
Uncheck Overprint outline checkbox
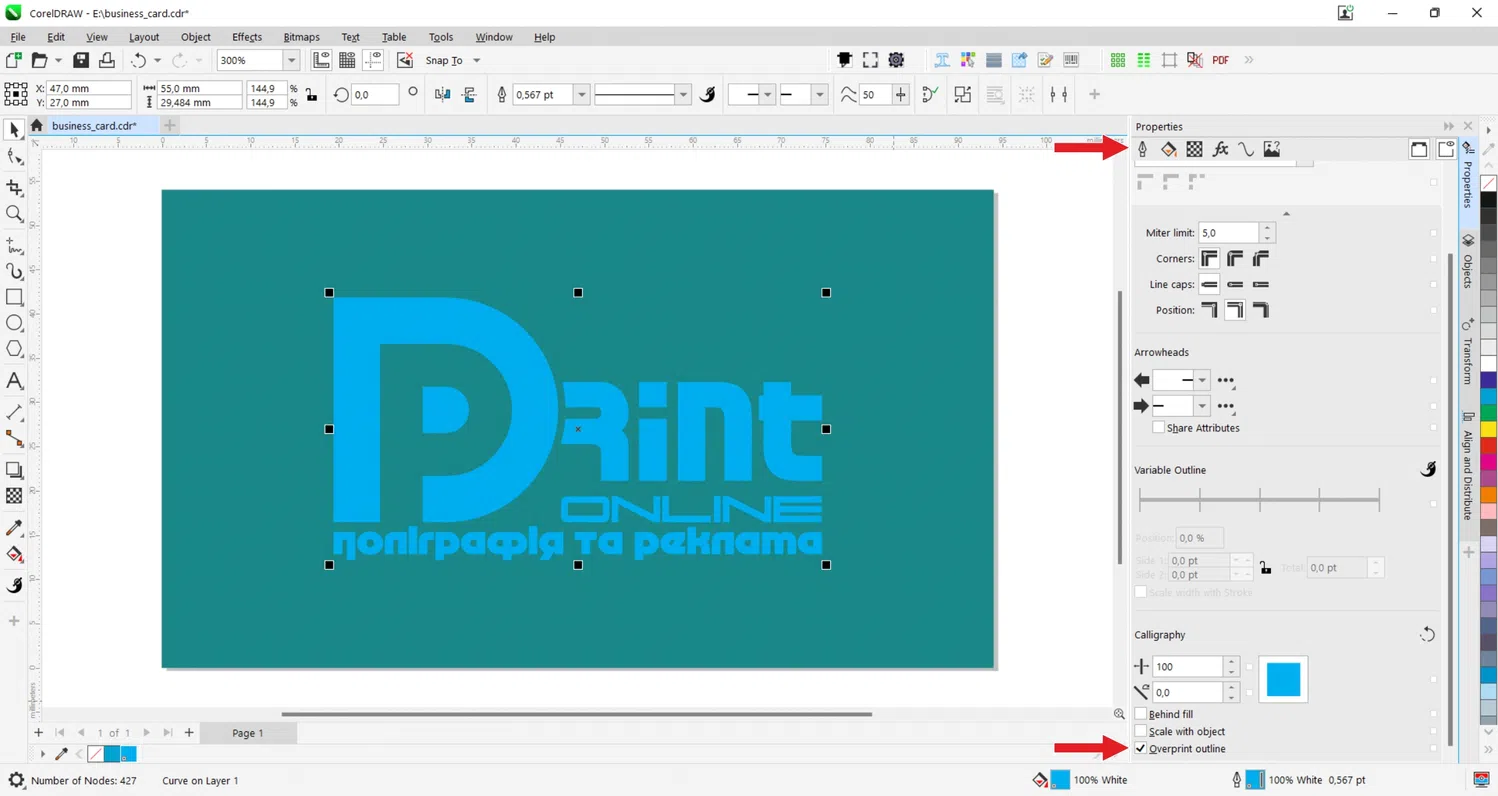pyautogui.click(x=1141, y=748)
